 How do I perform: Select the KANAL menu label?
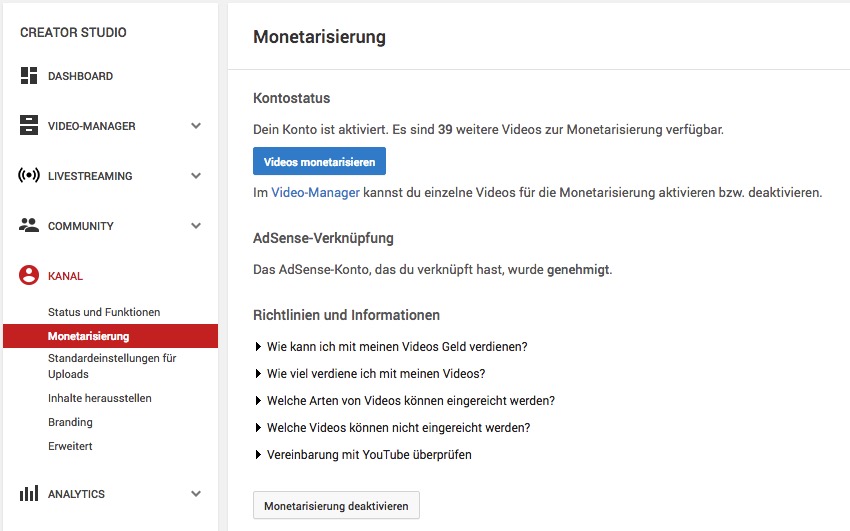pyautogui.click(x=66, y=276)
